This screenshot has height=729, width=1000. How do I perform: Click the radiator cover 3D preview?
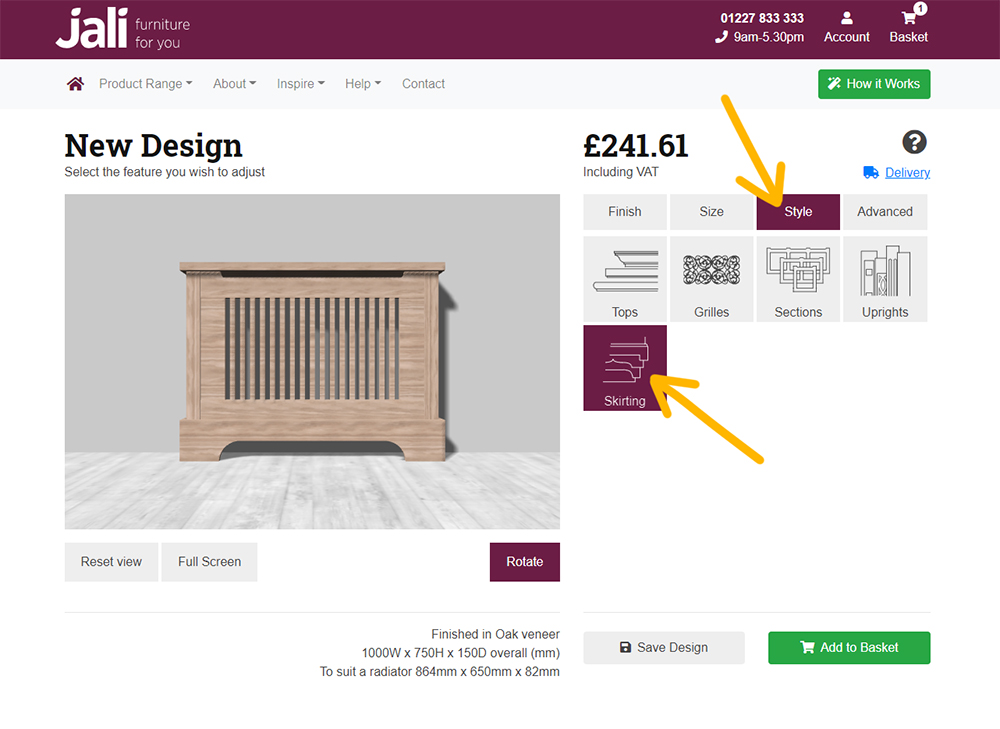[x=312, y=362]
